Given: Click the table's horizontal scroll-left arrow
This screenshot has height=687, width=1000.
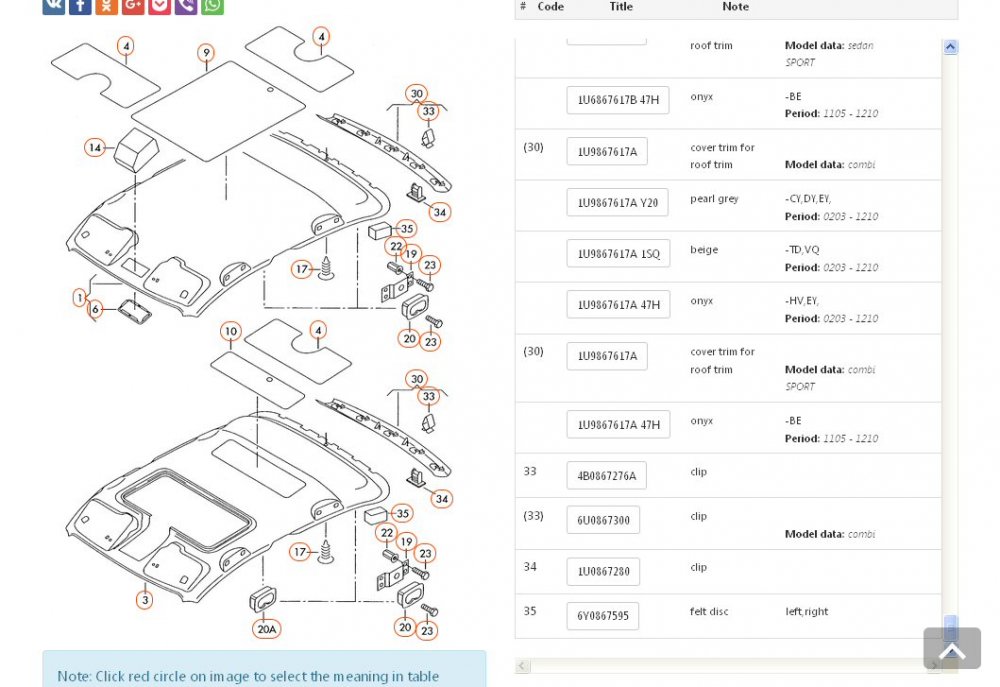Looking at the screenshot, I should coord(522,666).
